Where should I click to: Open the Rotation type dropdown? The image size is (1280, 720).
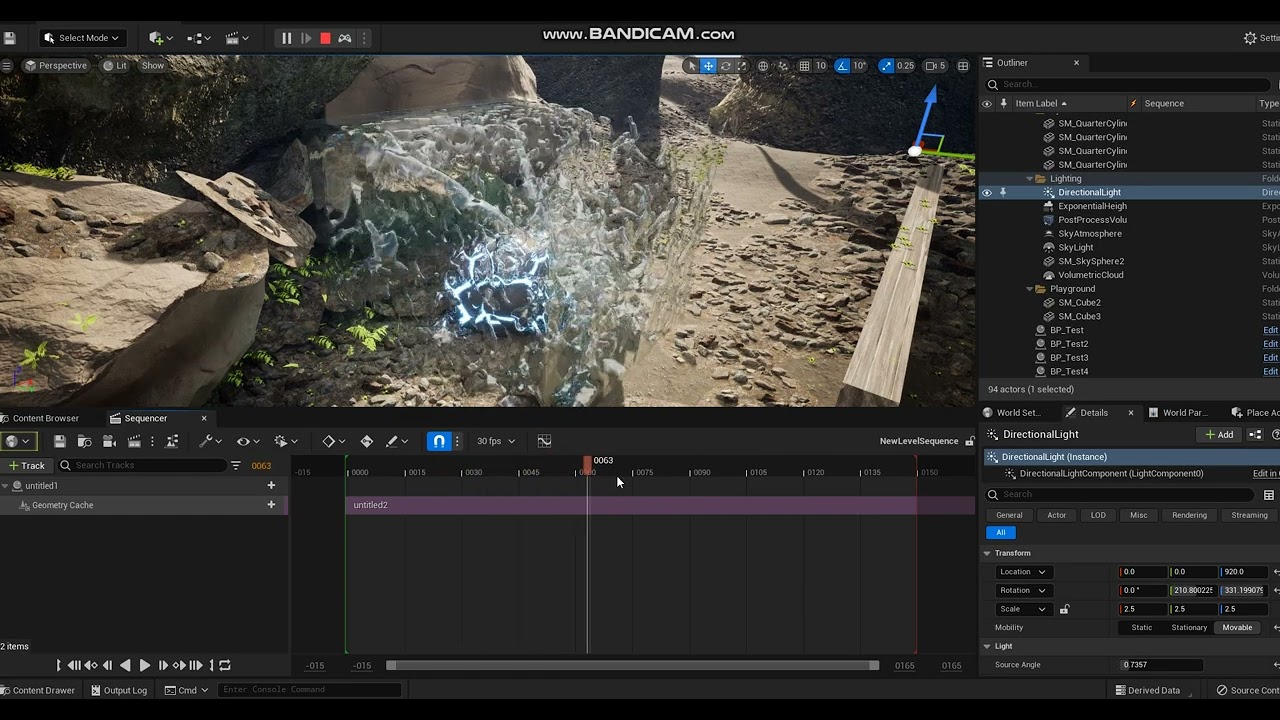click(1022, 590)
